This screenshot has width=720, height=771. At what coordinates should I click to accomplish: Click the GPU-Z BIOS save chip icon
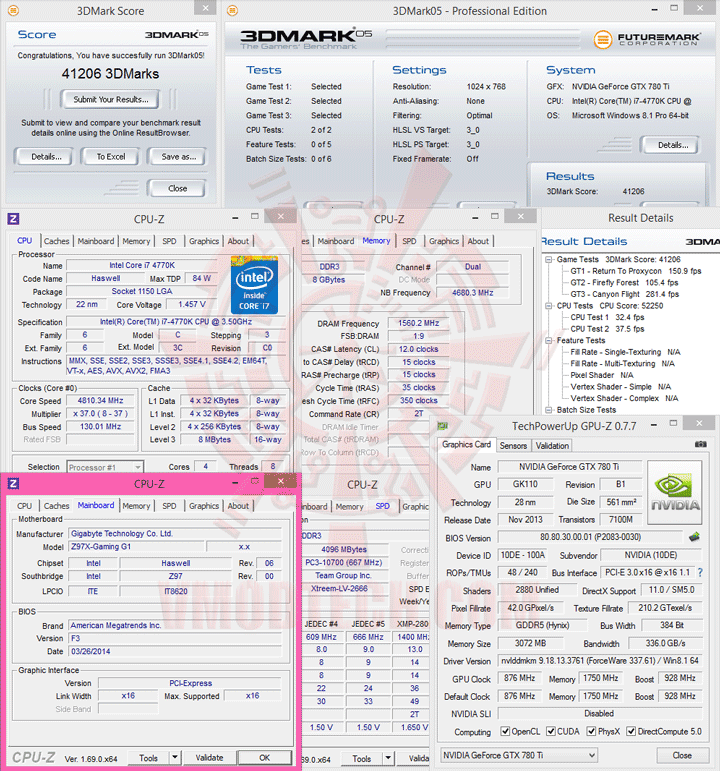coord(694,536)
